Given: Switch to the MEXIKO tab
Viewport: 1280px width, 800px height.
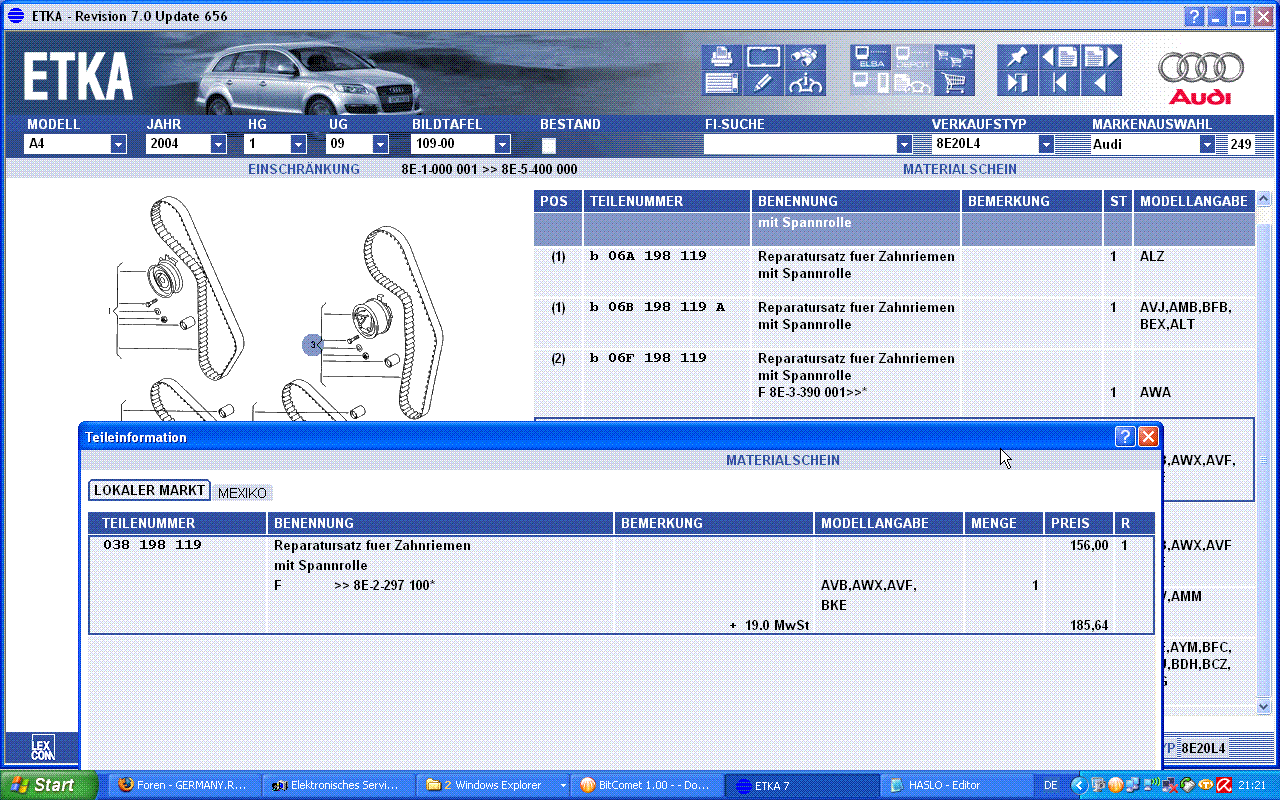Looking at the screenshot, I should click(x=243, y=493).
